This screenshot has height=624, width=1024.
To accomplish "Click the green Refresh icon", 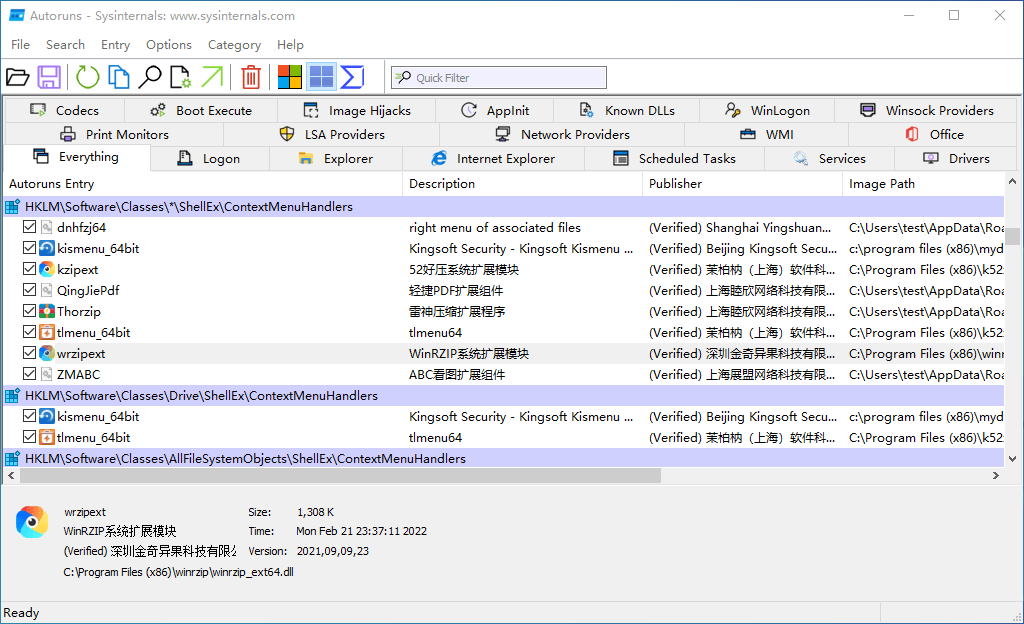I will click(x=88, y=77).
